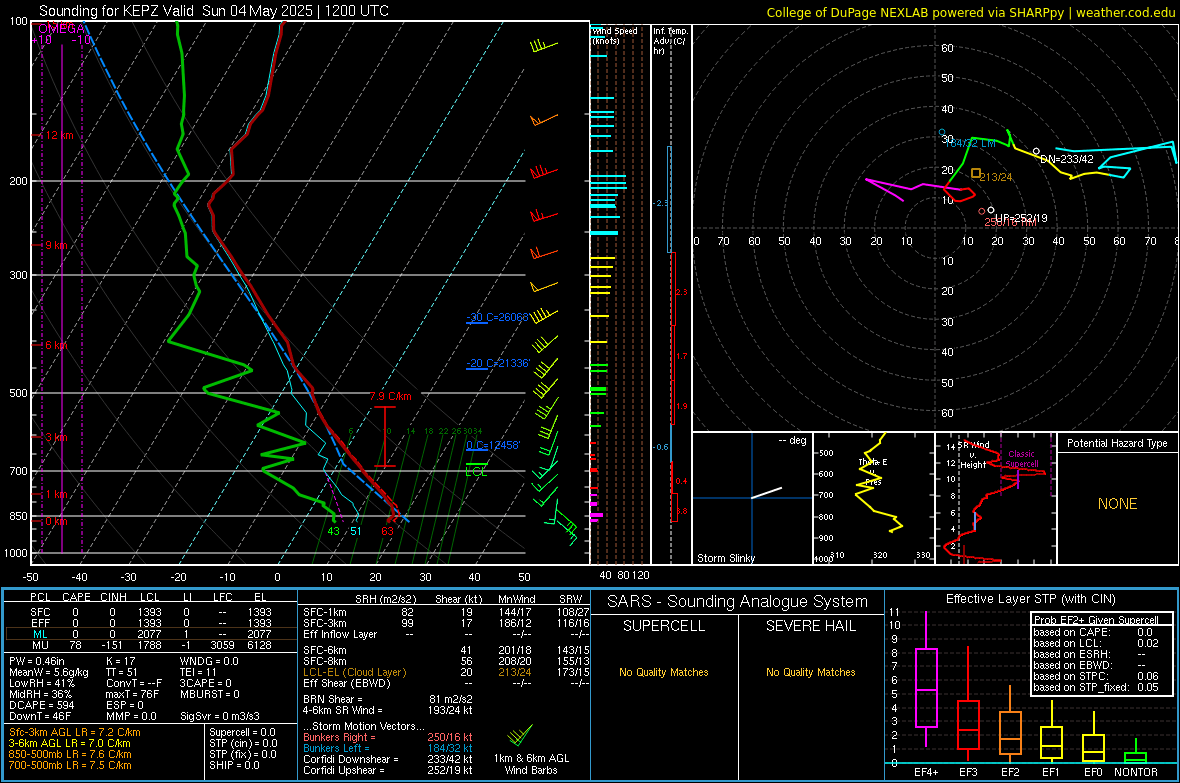Click the based on STPC probability row
Viewport: 1180px width, 783px height.
click(x=1096, y=676)
